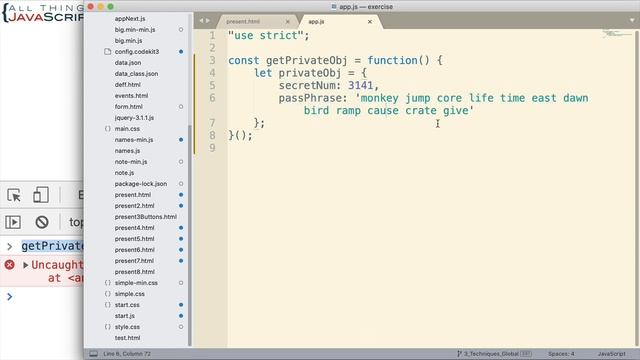Viewport: 640px width, 360px height.
Task: Select the inspect element icon in DevTools
Action: (x=14, y=195)
